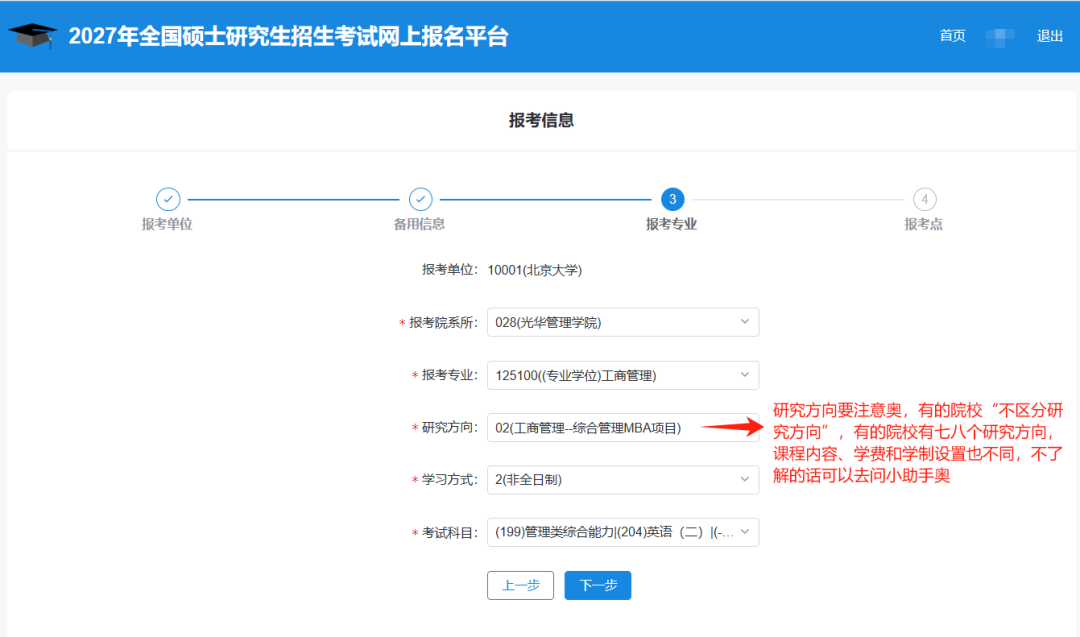Click the blurred user avatar in the header
Image resolution: width=1080 pixels, height=637 pixels.
[1000, 37]
